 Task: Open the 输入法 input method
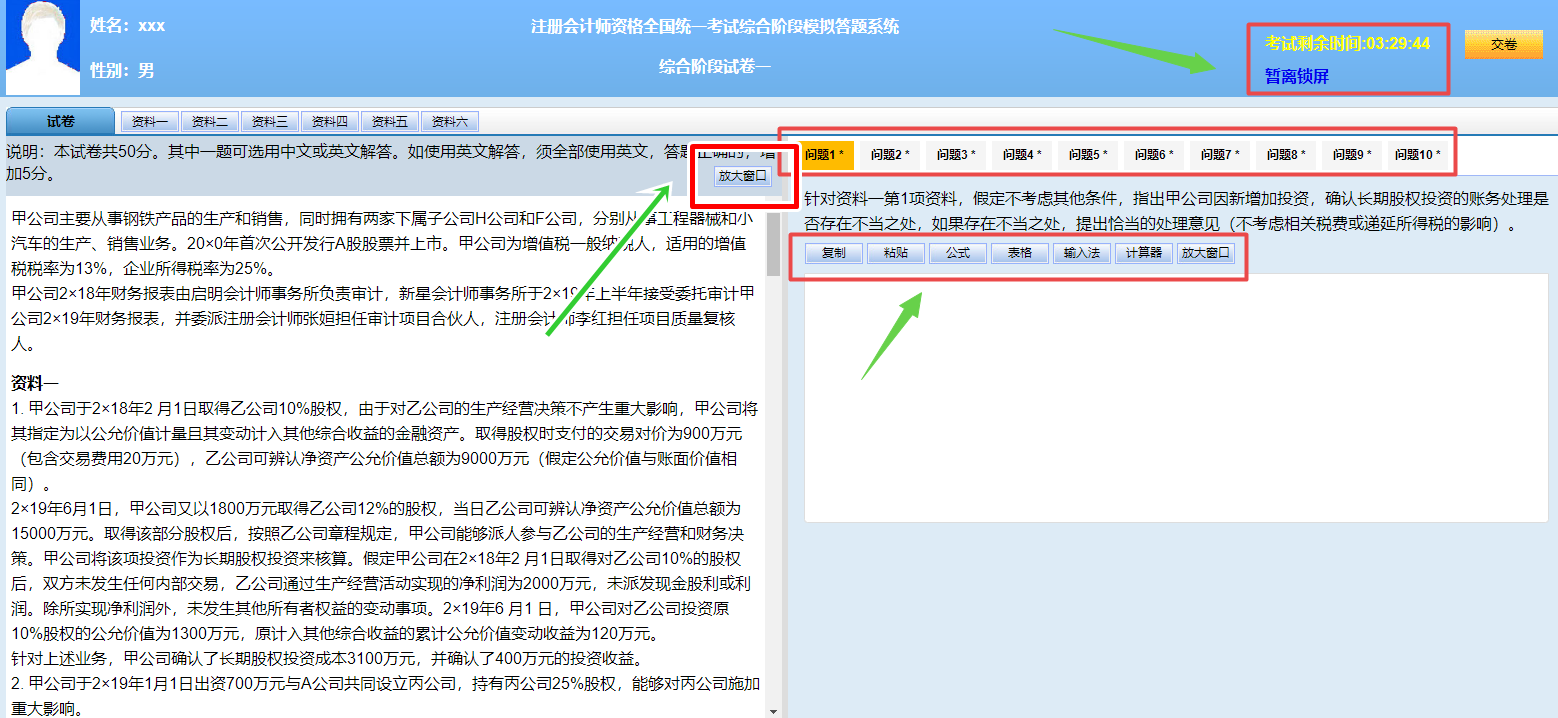point(1082,254)
